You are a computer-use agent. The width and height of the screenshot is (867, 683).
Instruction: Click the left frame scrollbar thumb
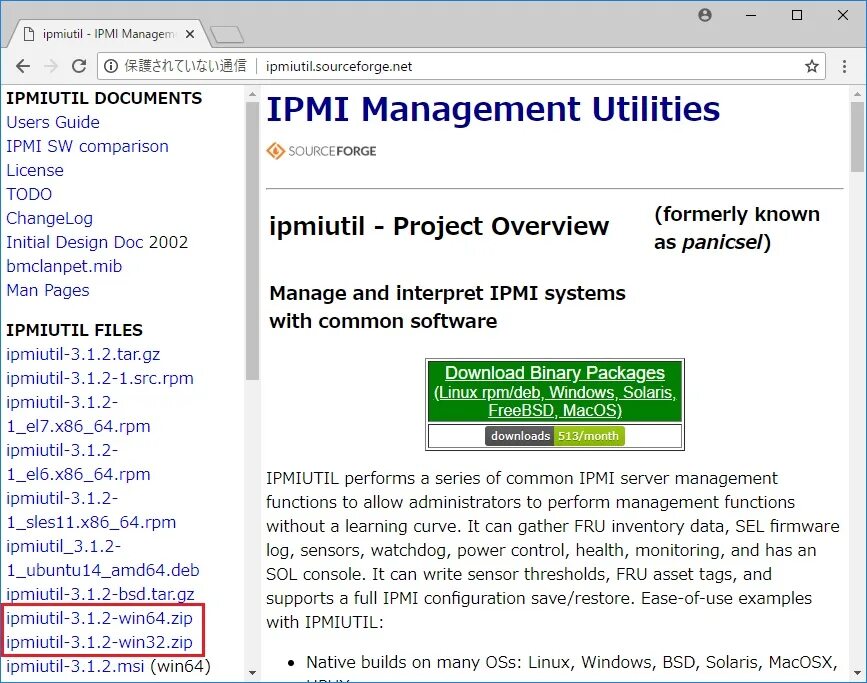point(252,241)
